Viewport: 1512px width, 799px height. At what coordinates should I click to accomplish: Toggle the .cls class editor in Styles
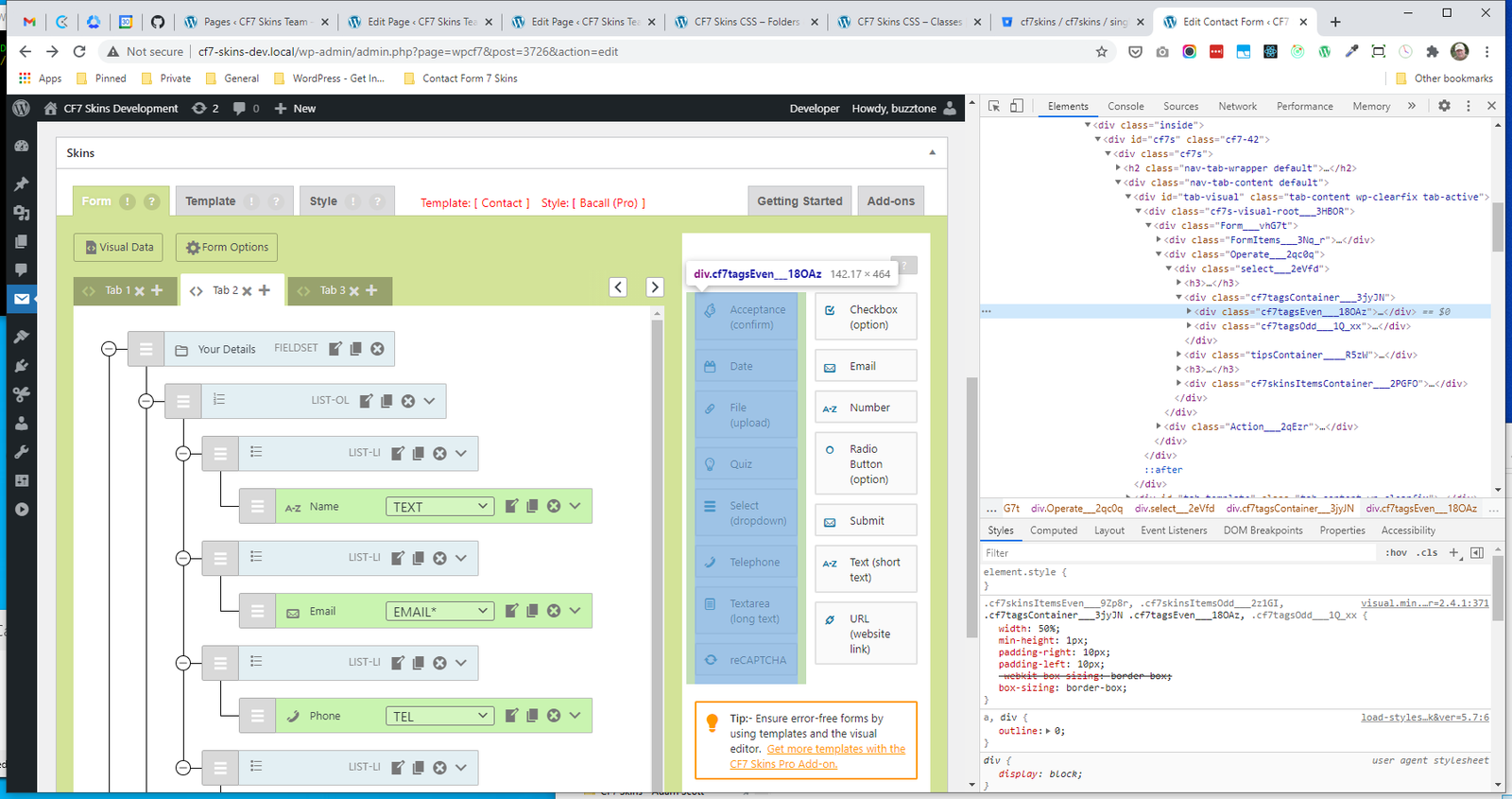point(1427,553)
